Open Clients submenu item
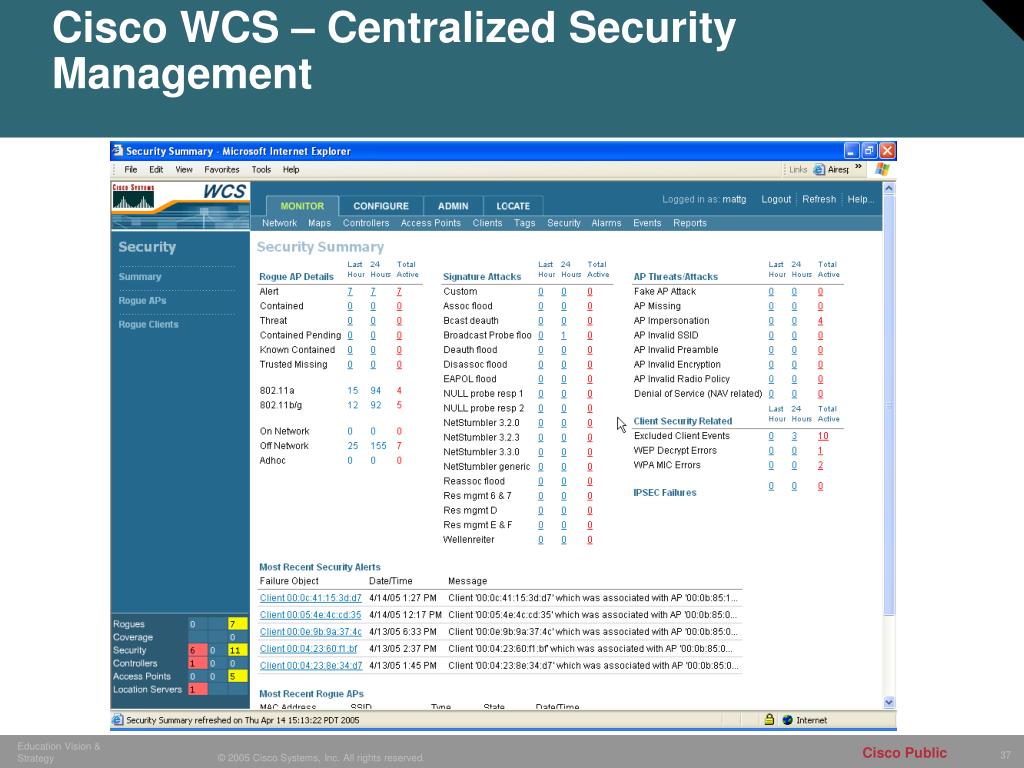The width and height of the screenshot is (1024, 768). [x=487, y=223]
